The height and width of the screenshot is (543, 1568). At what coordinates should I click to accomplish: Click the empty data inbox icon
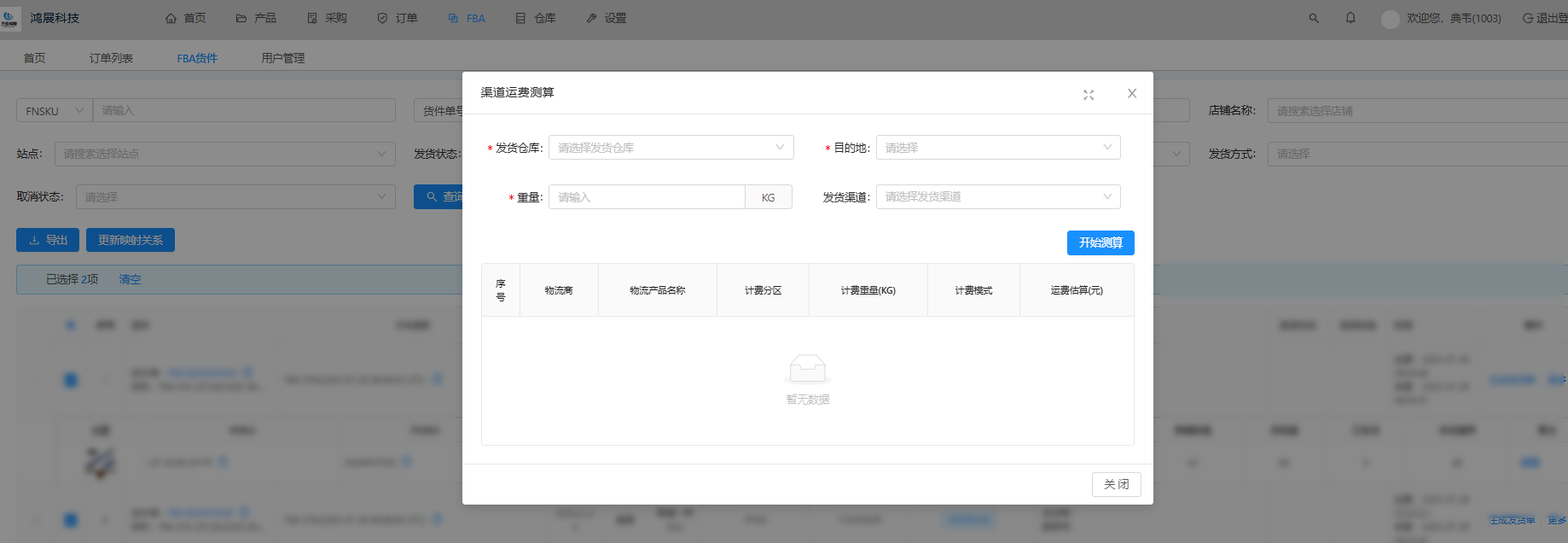coord(807,369)
